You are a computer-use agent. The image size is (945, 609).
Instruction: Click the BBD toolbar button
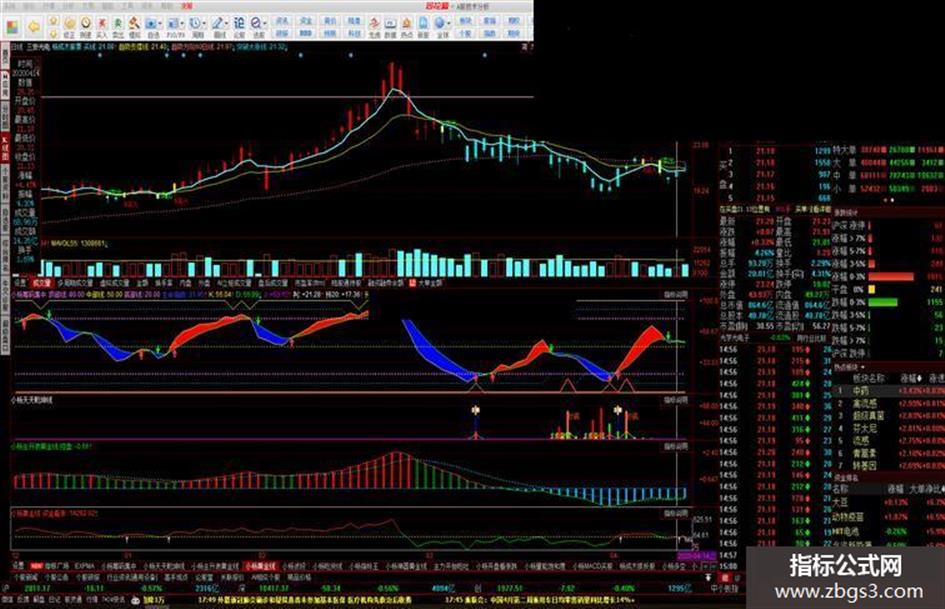(304, 33)
